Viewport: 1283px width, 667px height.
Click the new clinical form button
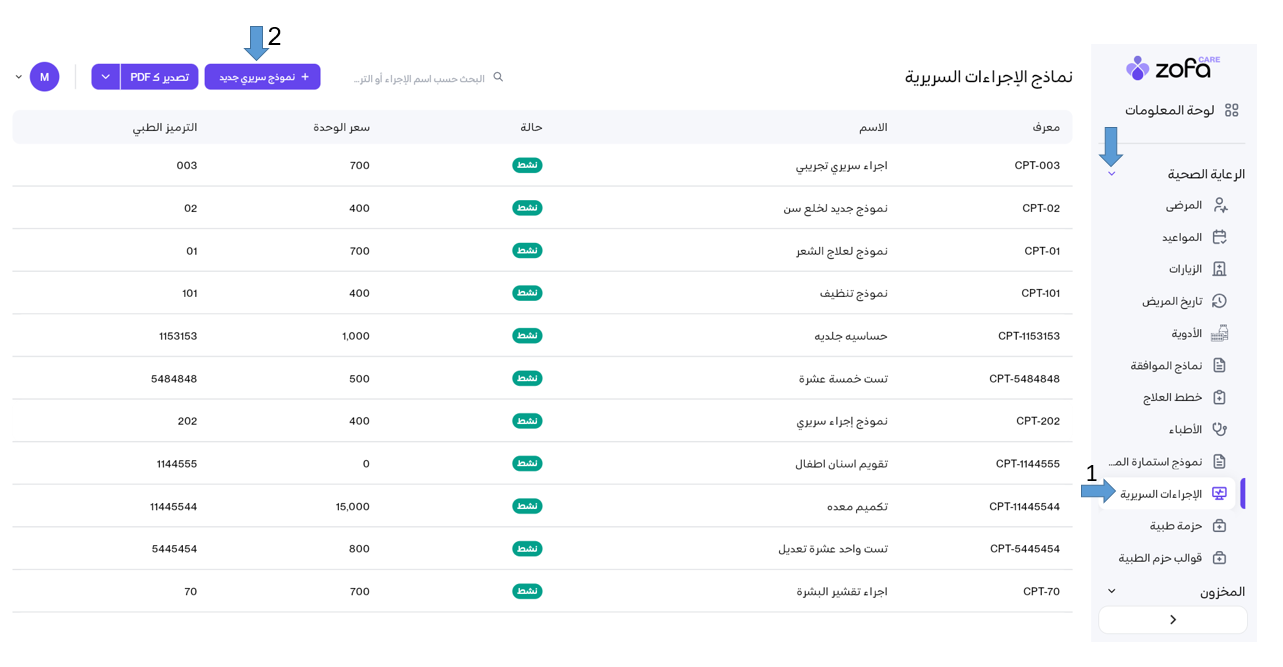[x=262, y=77]
